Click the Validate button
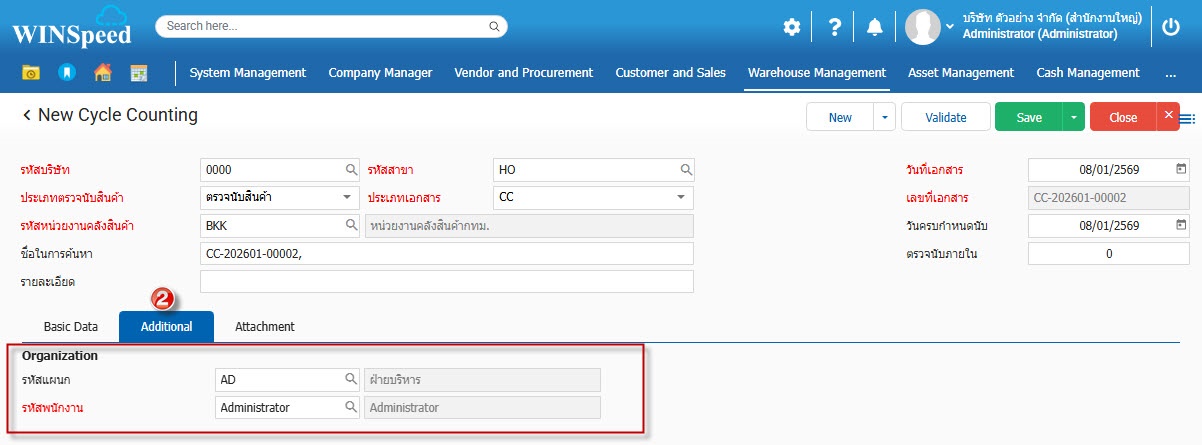The image size is (1202, 445). [x=945, y=117]
